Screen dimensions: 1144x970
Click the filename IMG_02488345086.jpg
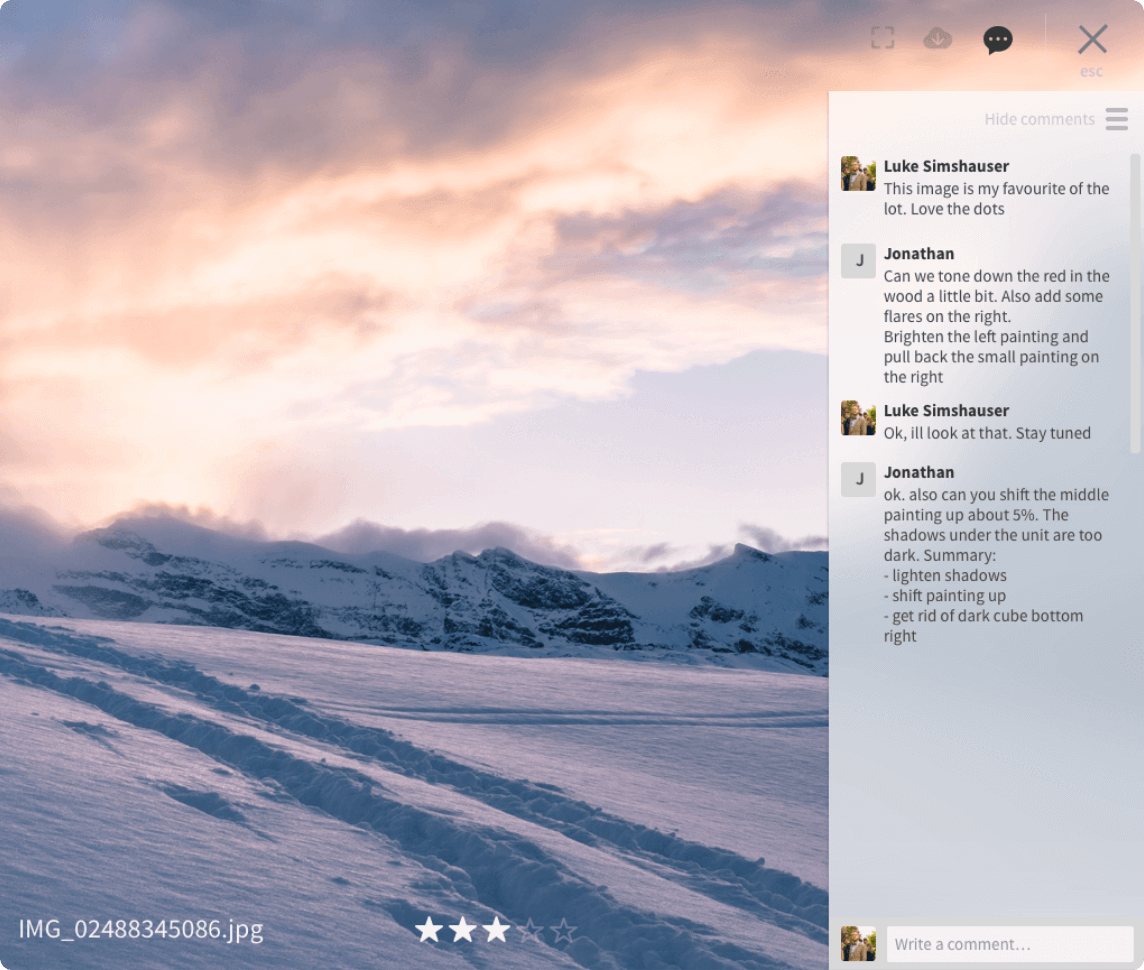(x=141, y=929)
